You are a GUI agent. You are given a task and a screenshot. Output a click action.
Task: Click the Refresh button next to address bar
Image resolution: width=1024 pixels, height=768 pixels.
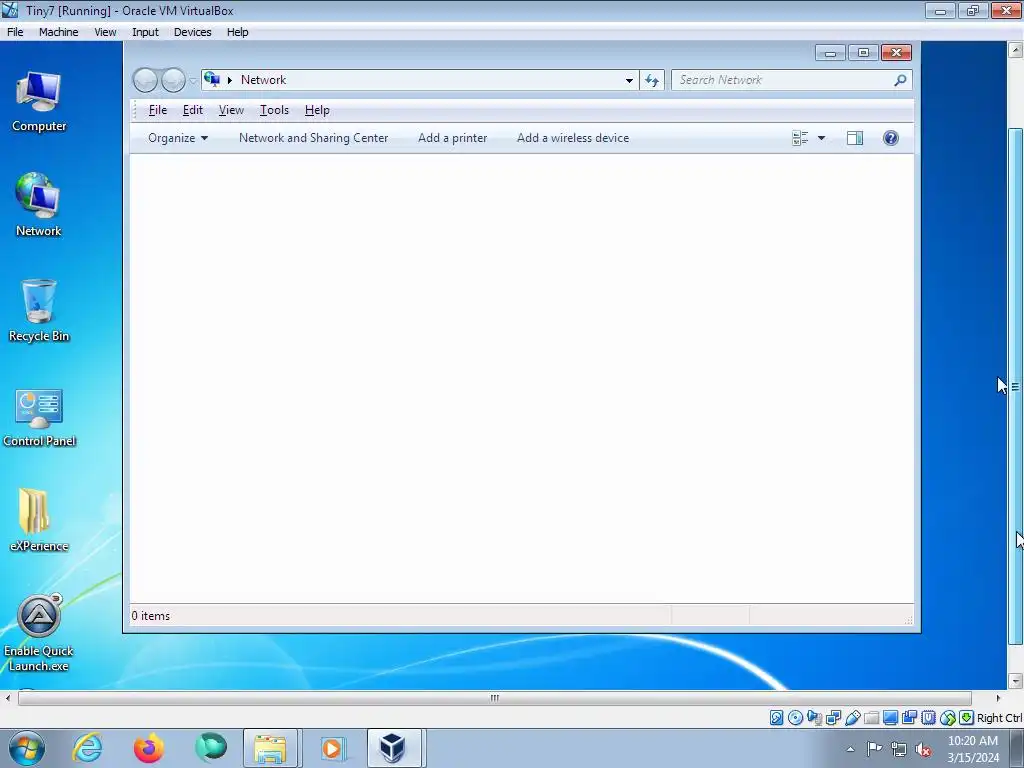click(x=652, y=80)
